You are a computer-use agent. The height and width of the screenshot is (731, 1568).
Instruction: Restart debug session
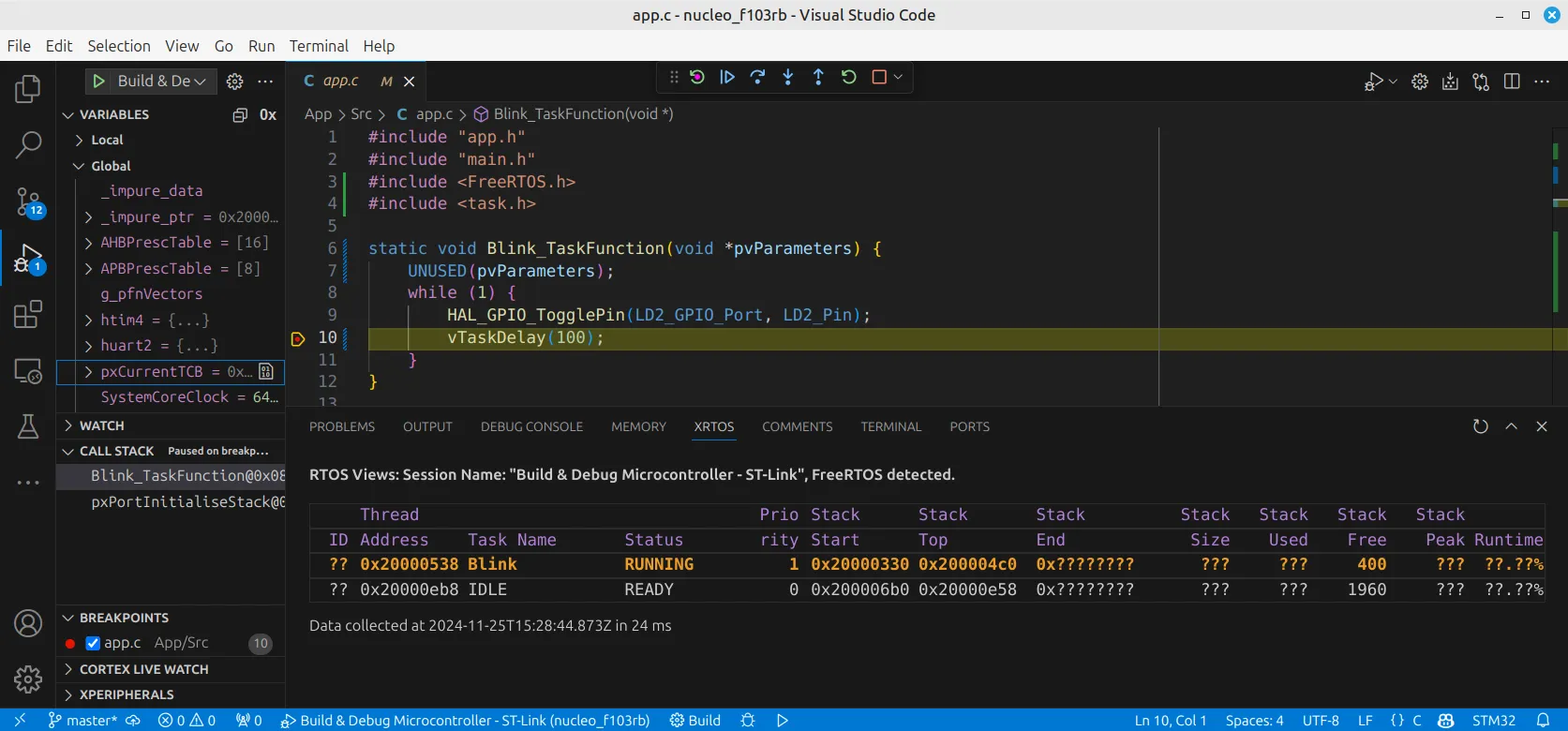(x=849, y=77)
